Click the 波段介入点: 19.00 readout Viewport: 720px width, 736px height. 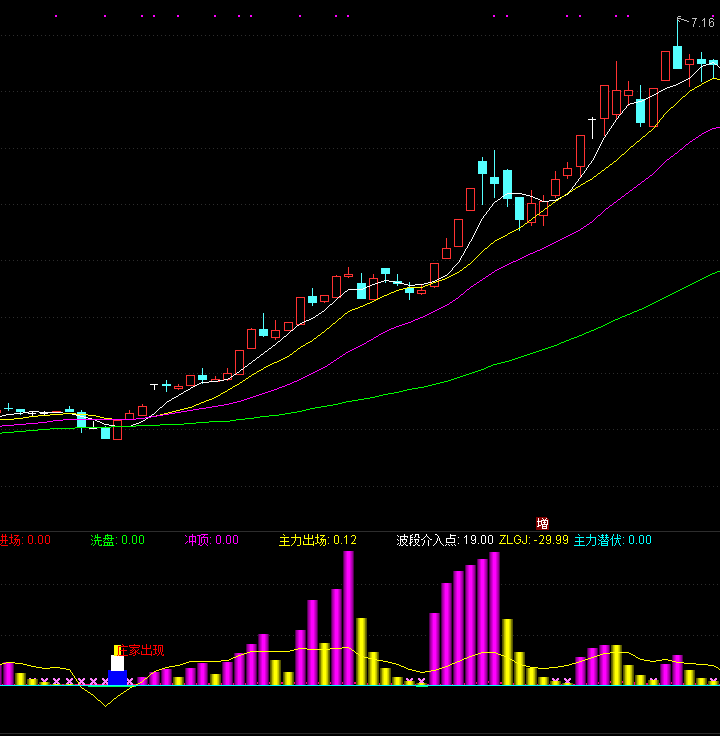444,540
